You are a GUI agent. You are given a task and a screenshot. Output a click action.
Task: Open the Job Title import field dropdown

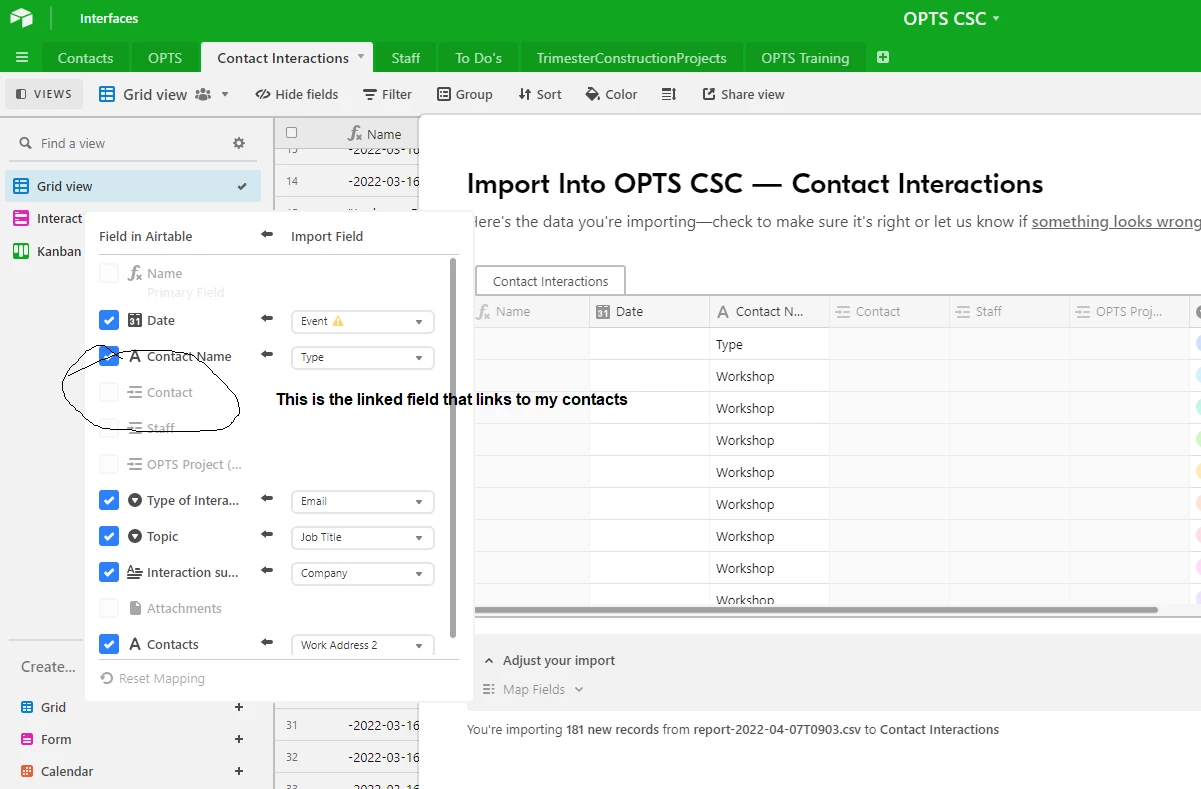click(362, 537)
